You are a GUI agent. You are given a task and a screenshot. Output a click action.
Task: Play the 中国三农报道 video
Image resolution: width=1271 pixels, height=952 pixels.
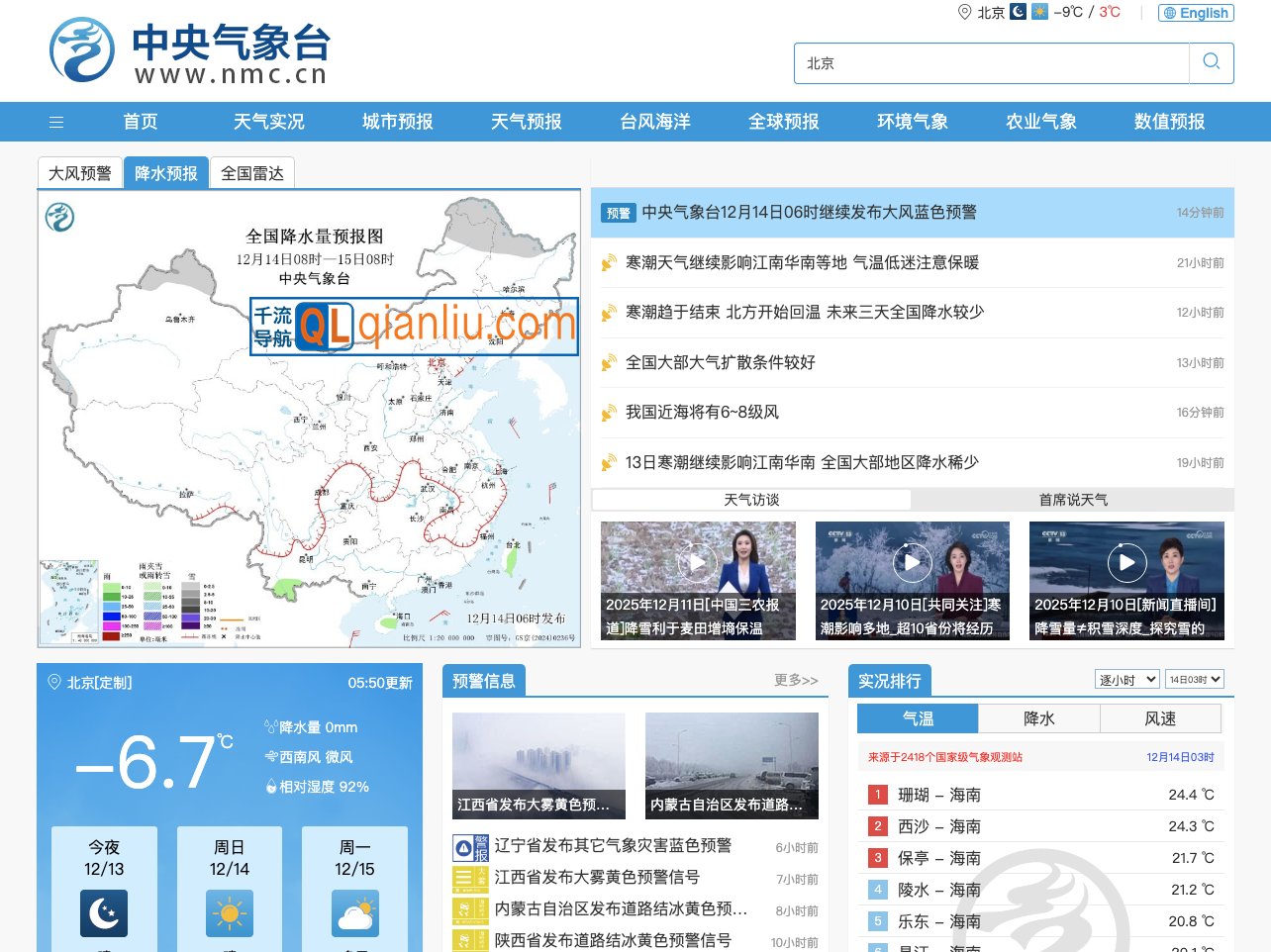coord(698,561)
